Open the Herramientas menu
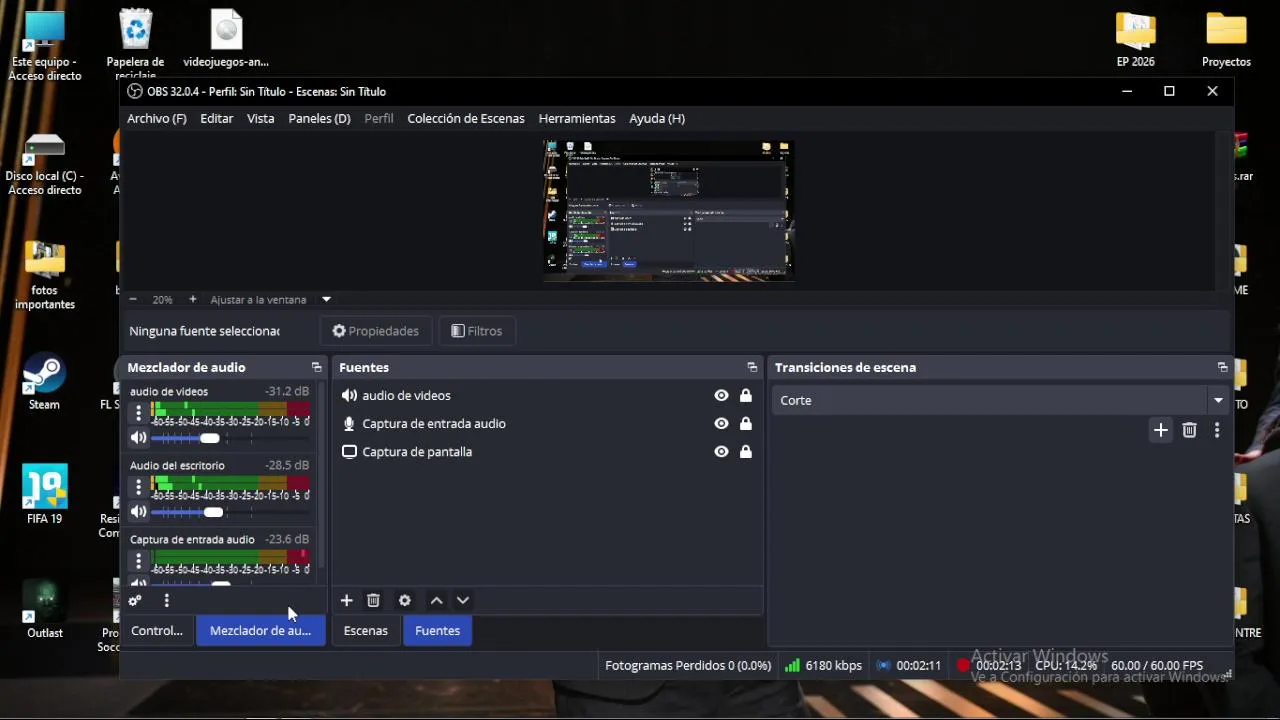1280x720 pixels. coord(577,118)
